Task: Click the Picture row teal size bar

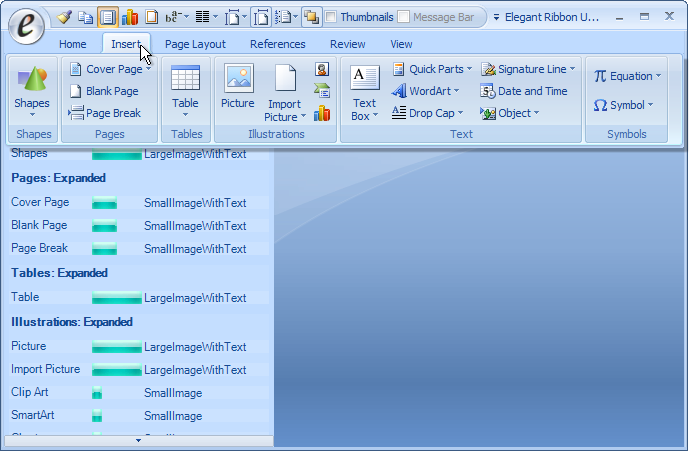Action: pos(117,347)
